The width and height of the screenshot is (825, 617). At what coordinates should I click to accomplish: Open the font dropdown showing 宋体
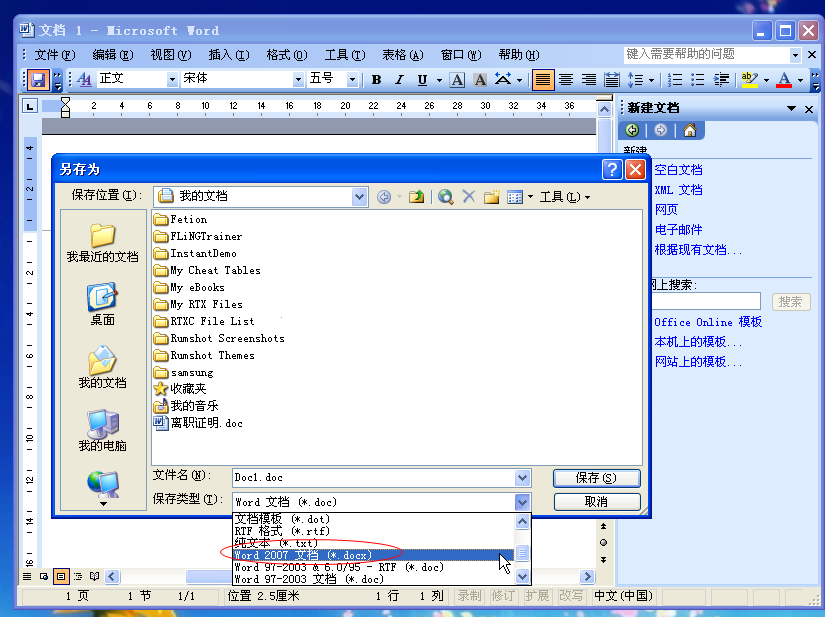(298, 80)
